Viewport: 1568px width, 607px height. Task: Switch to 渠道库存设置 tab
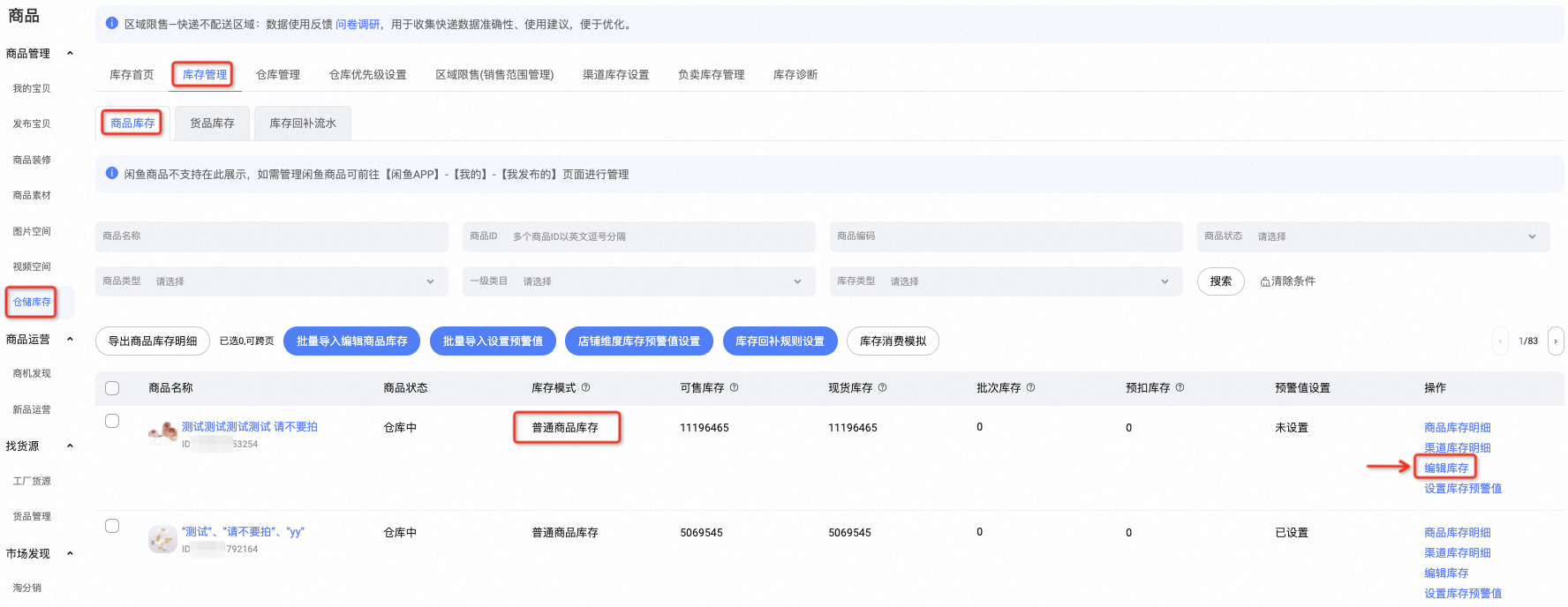pos(615,75)
